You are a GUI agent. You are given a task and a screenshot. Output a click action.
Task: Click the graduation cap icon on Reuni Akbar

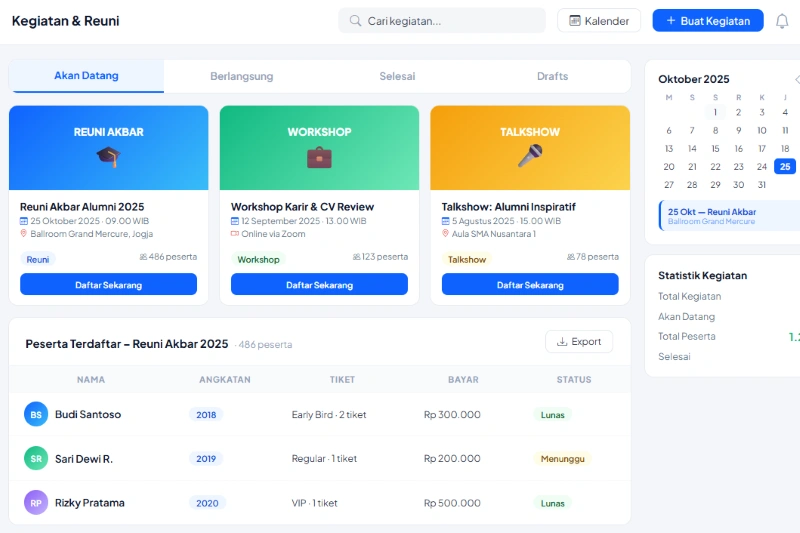(108, 156)
